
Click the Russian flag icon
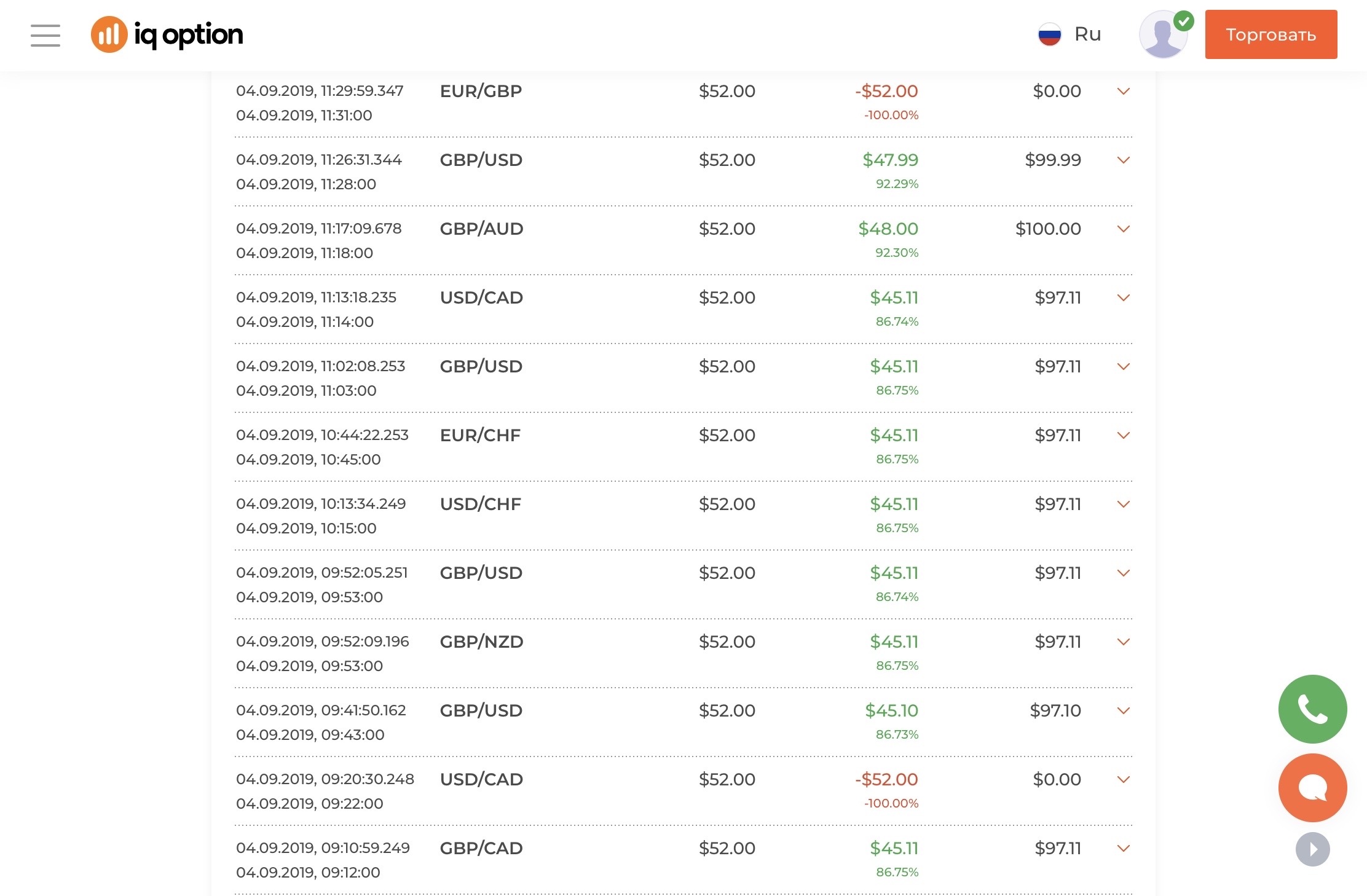(x=1049, y=34)
